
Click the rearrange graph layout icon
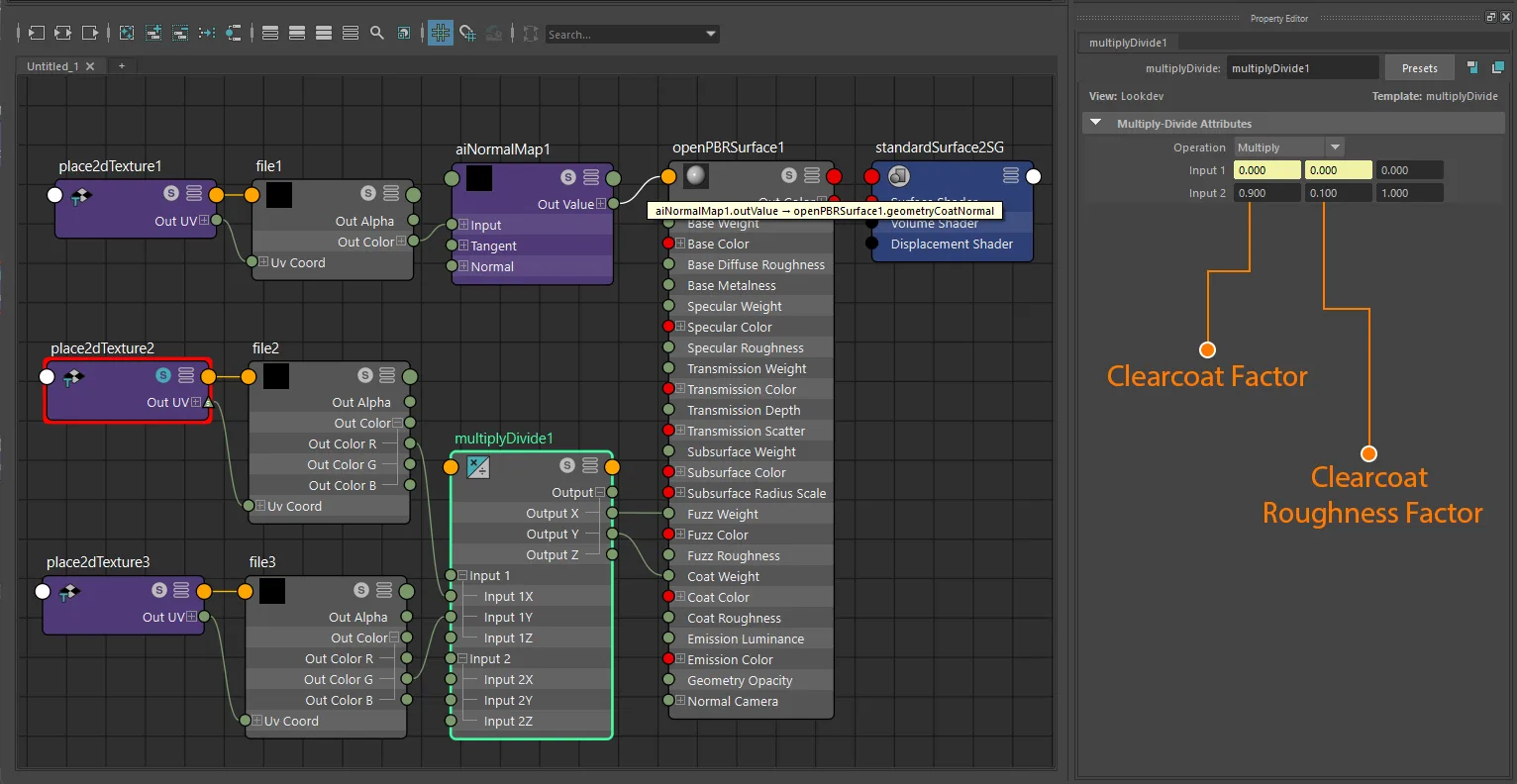tap(207, 33)
